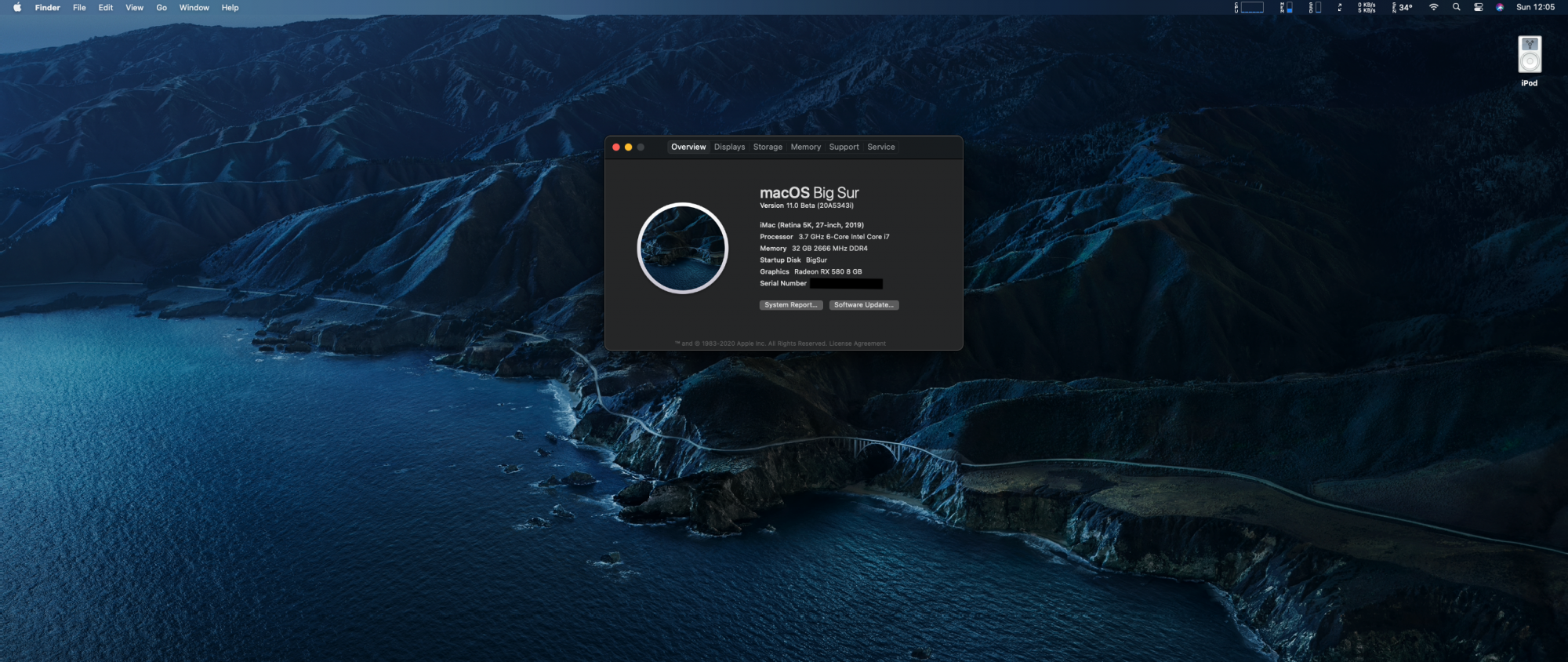1568x662 pixels.
Task: Click 'iMac (Retina 5K, 27-inch, 2019)' text
Action: click(812, 225)
